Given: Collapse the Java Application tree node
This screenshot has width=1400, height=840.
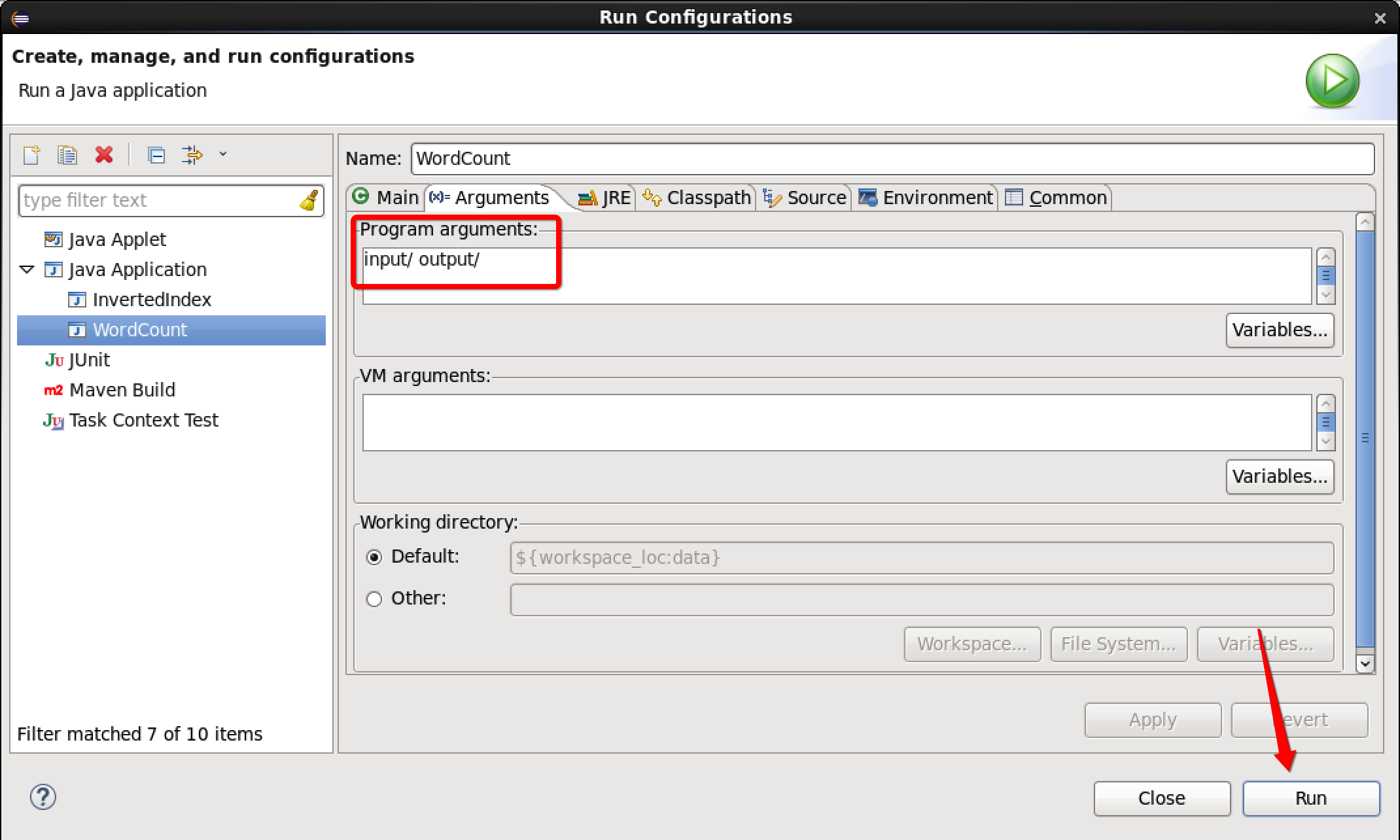Looking at the screenshot, I should [x=27, y=270].
